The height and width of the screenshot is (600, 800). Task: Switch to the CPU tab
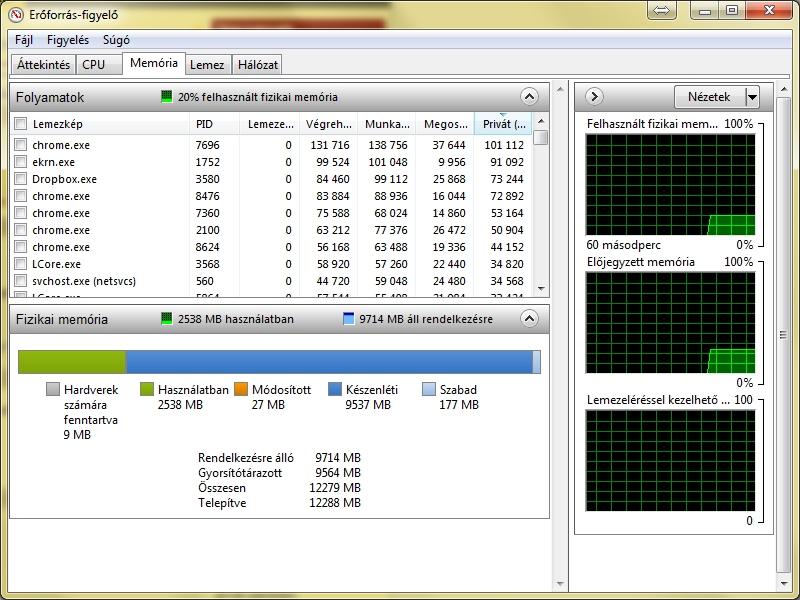(x=99, y=65)
